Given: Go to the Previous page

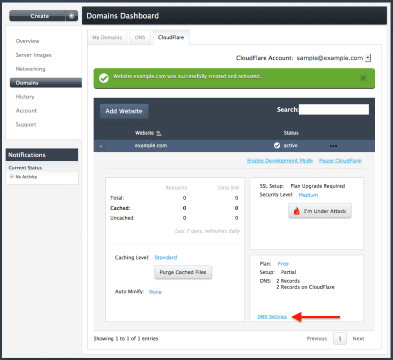Looking at the screenshot, I should pos(317,339).
